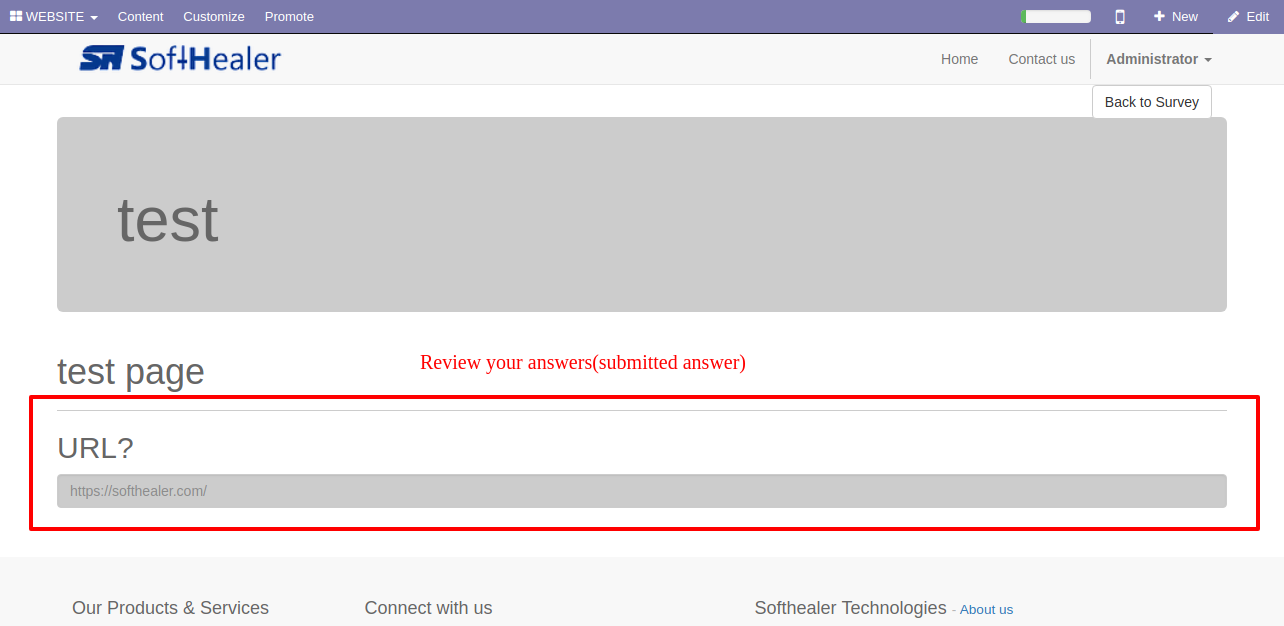Toggle the mobile preview phone icon
1284x626 pixels.
pos(1120,16)
